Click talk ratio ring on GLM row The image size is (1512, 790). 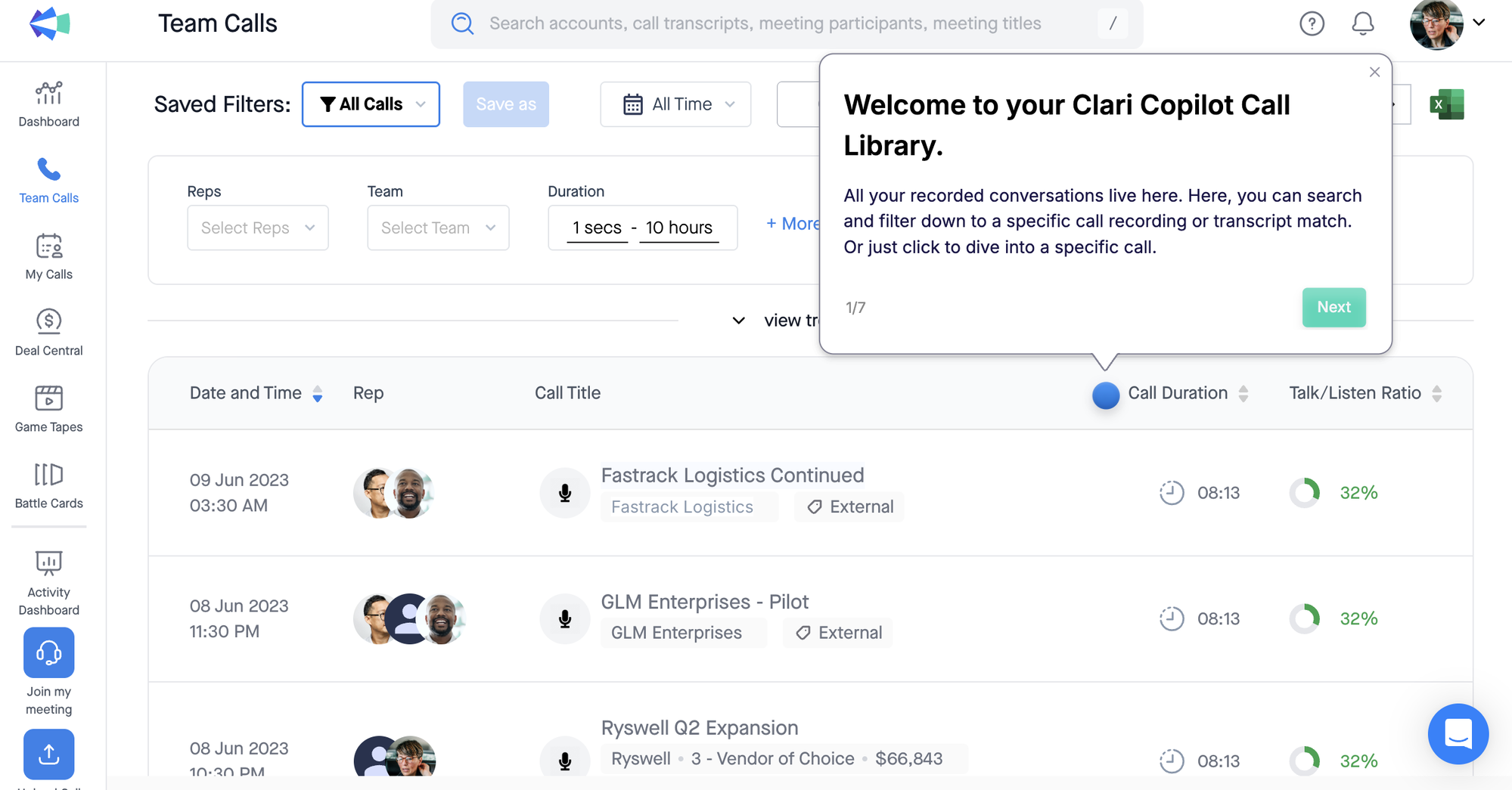tap(1304, 619)
